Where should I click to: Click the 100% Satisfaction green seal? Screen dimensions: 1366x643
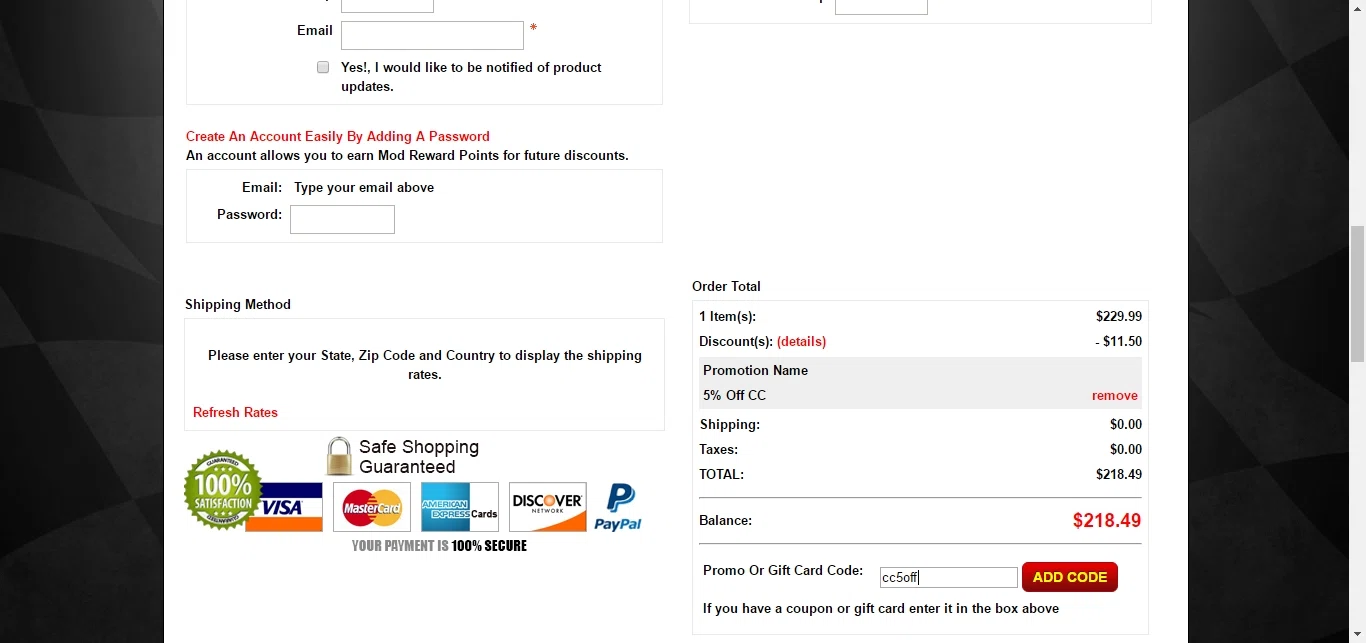tap(223, 490)
